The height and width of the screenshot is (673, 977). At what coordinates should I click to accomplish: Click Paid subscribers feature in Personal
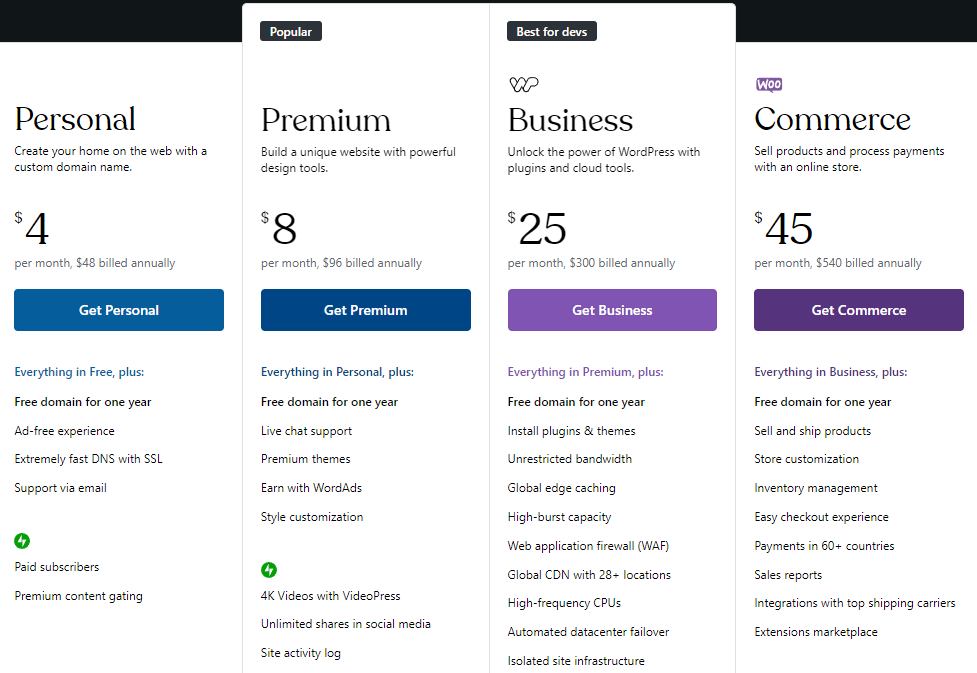(57, 567)
